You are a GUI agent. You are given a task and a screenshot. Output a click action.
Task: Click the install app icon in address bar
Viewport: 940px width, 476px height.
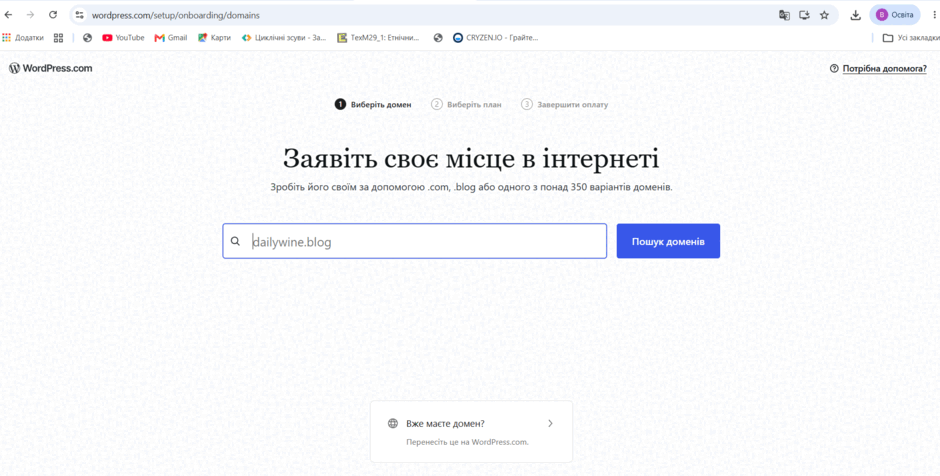click(805, 15)
